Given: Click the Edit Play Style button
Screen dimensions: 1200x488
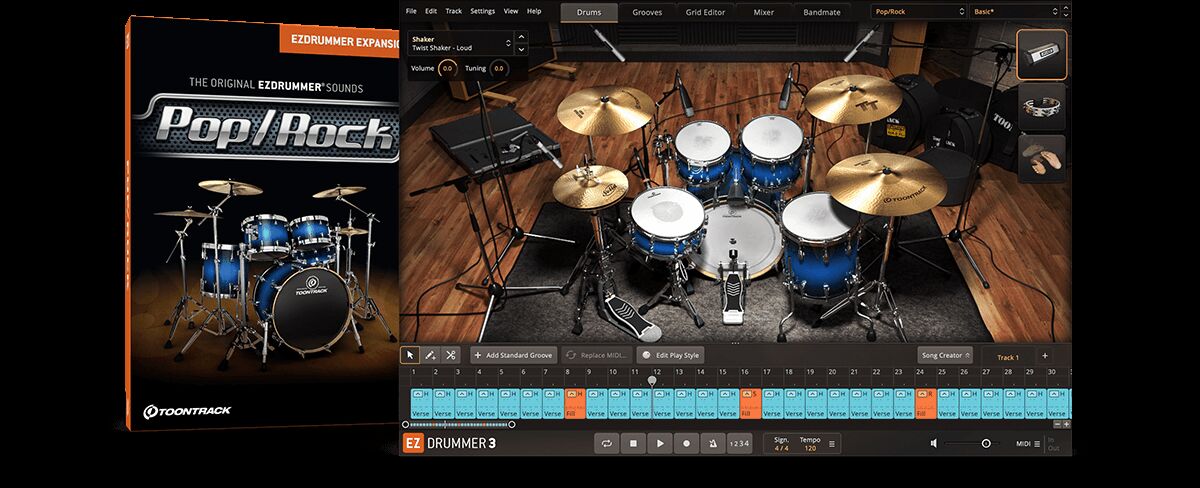Looking at the screenshot, I should (x=671, y=355).
